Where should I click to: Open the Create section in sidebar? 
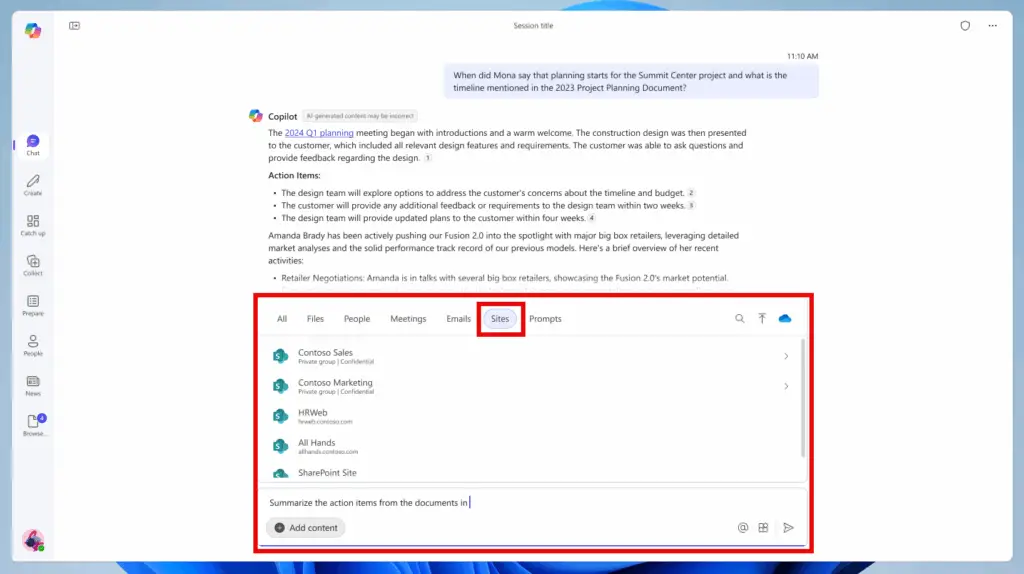pyautogui.click(x=33, y=184)
